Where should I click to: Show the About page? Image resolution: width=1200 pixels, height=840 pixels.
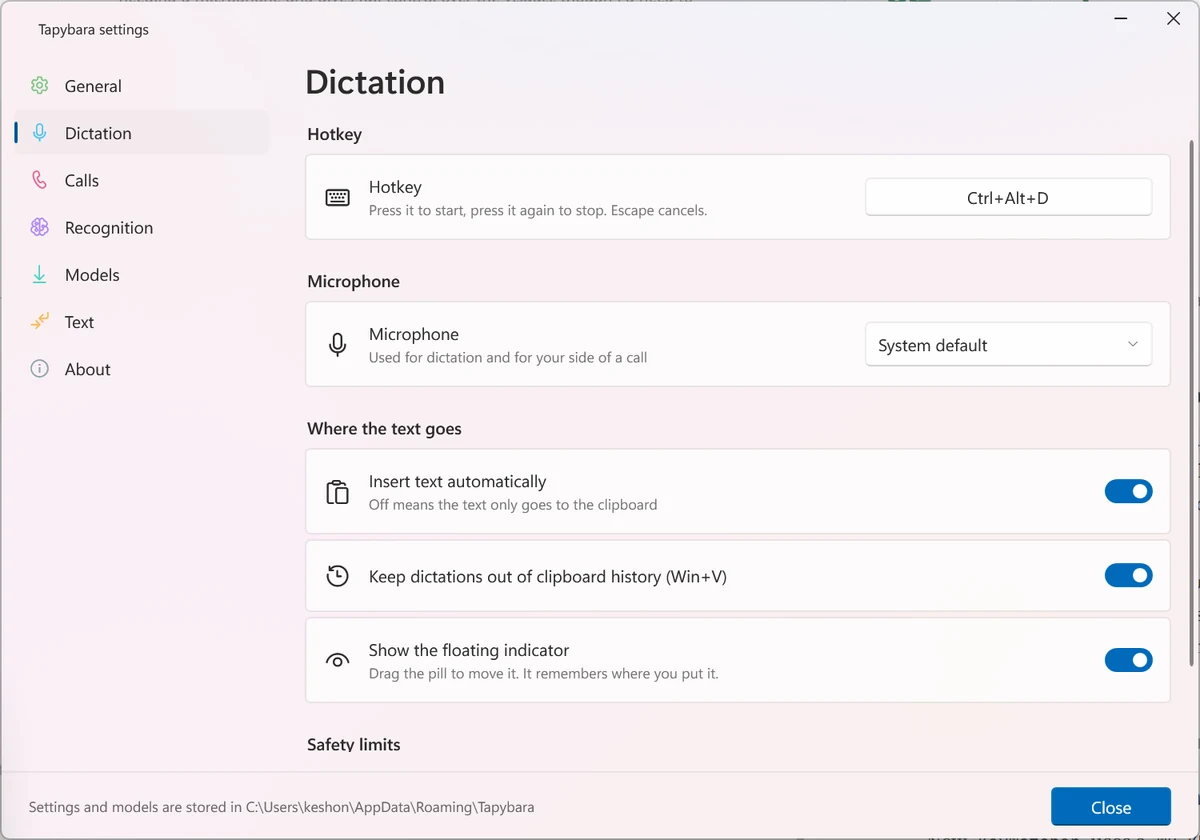(141, 368)
